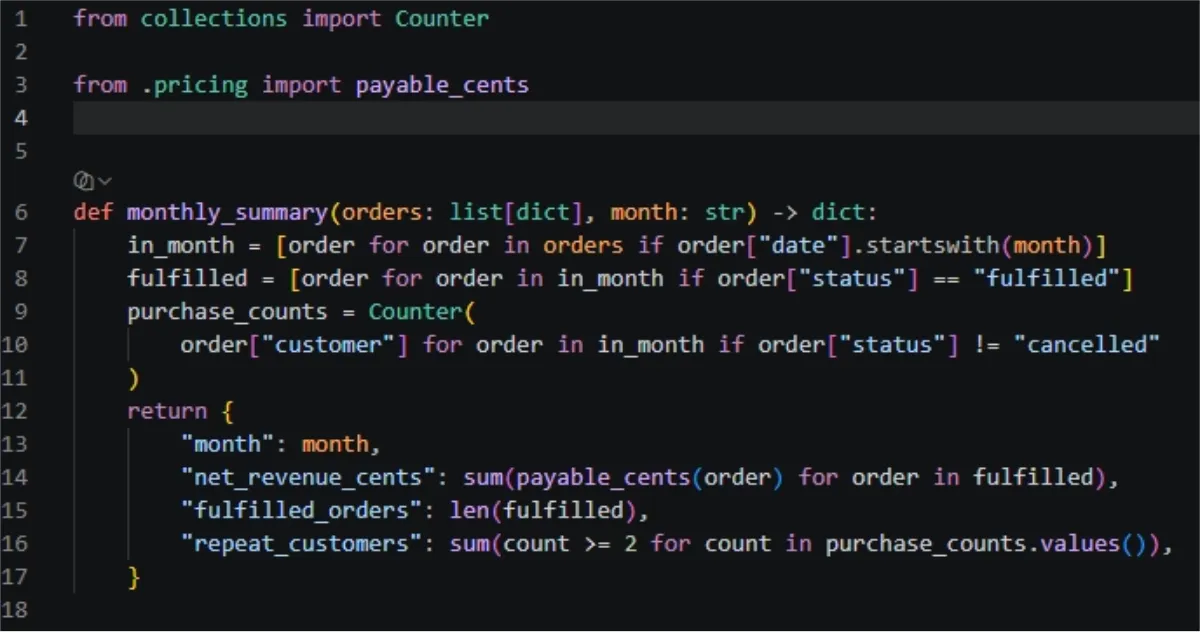The image size is (1200, 633).
Task: Click the Counter( call on line 9
Action: tap(422, 311)
